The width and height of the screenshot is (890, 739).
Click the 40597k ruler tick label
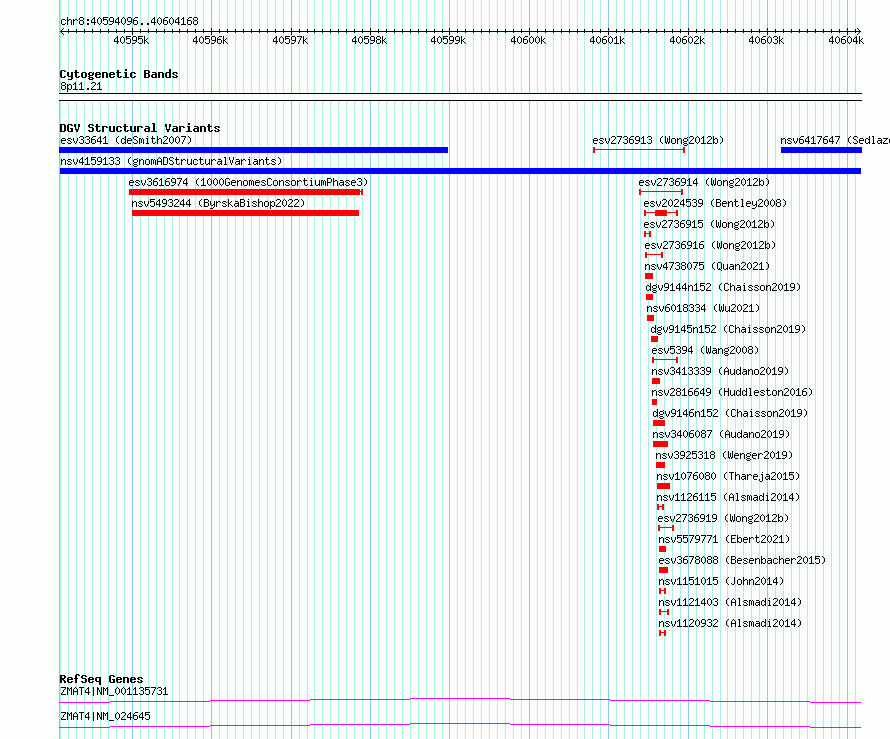290,40
